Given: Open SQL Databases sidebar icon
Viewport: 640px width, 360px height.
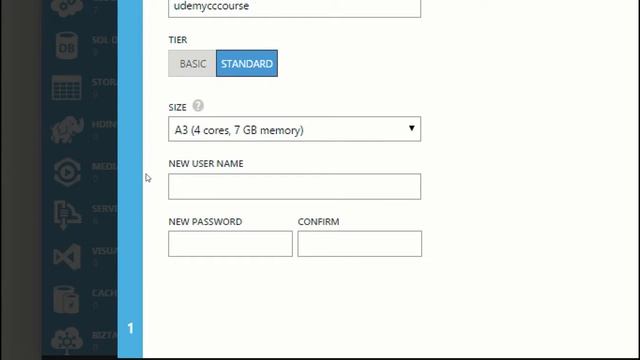Looking at the screenshot, I should pyautogui.click(x=67, y=46).
